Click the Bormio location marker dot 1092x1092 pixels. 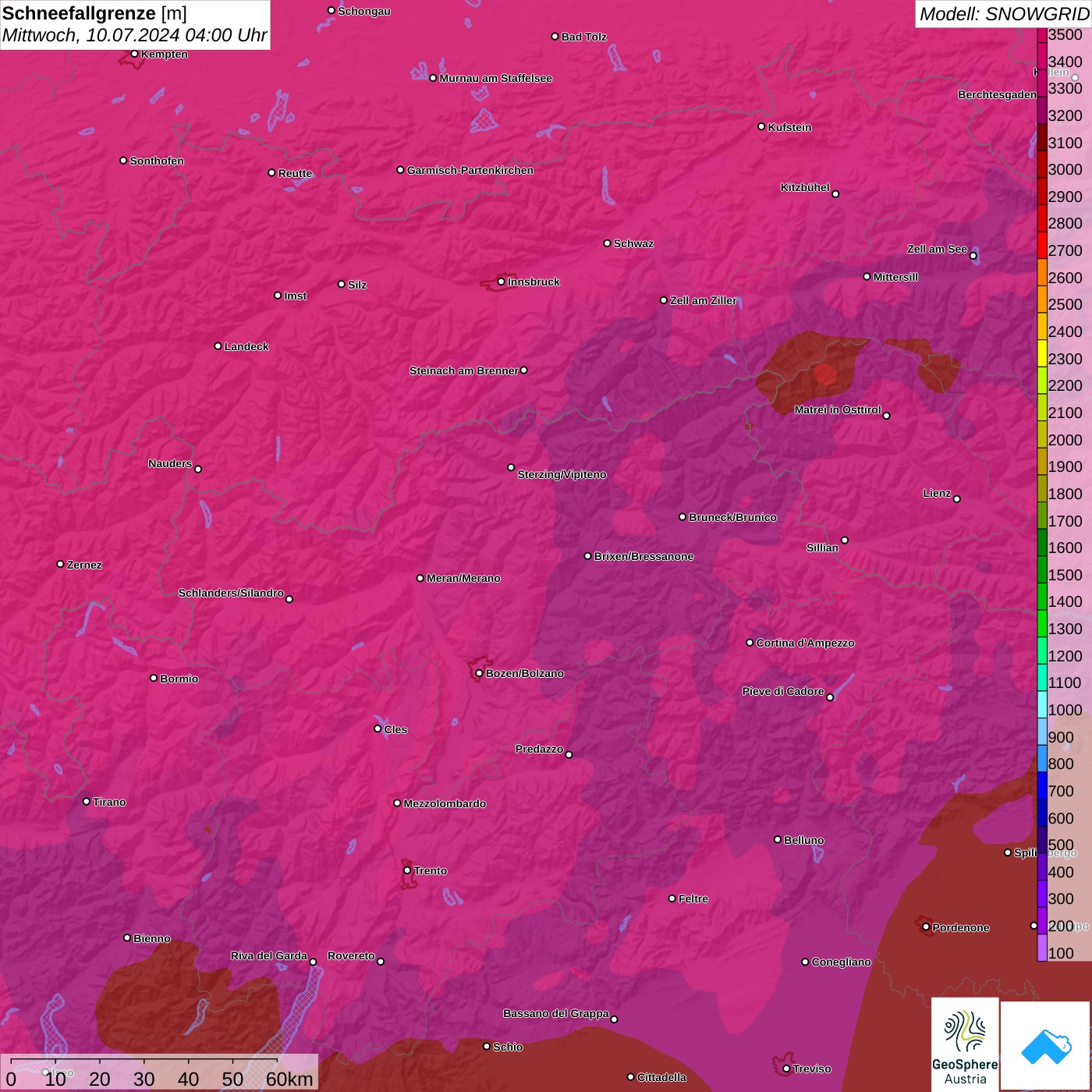[154, 678]
